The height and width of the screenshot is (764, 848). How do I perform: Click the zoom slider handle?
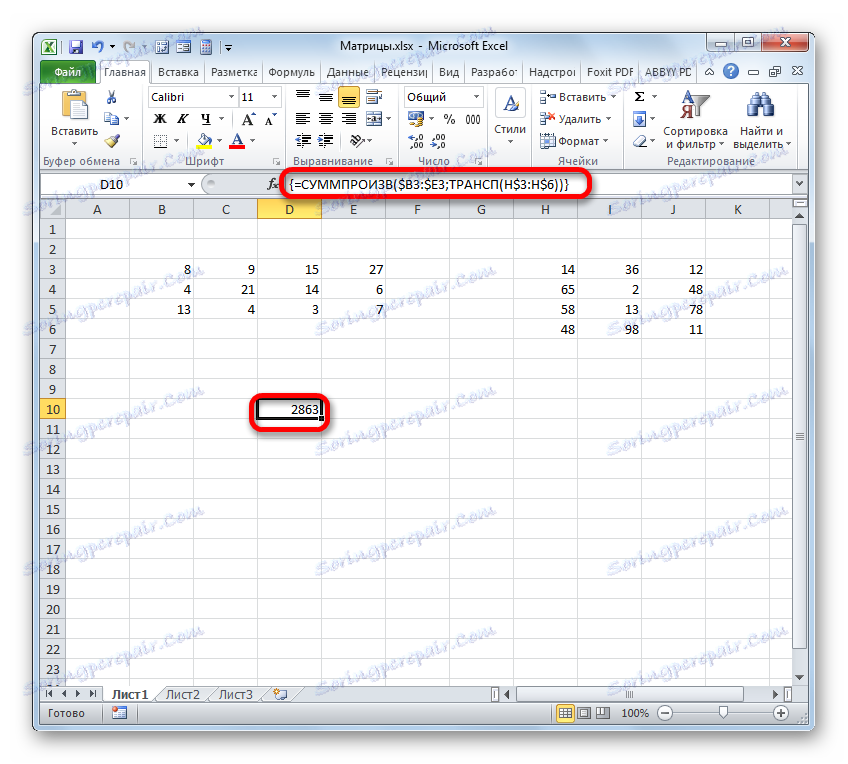(x=723, y=713)
